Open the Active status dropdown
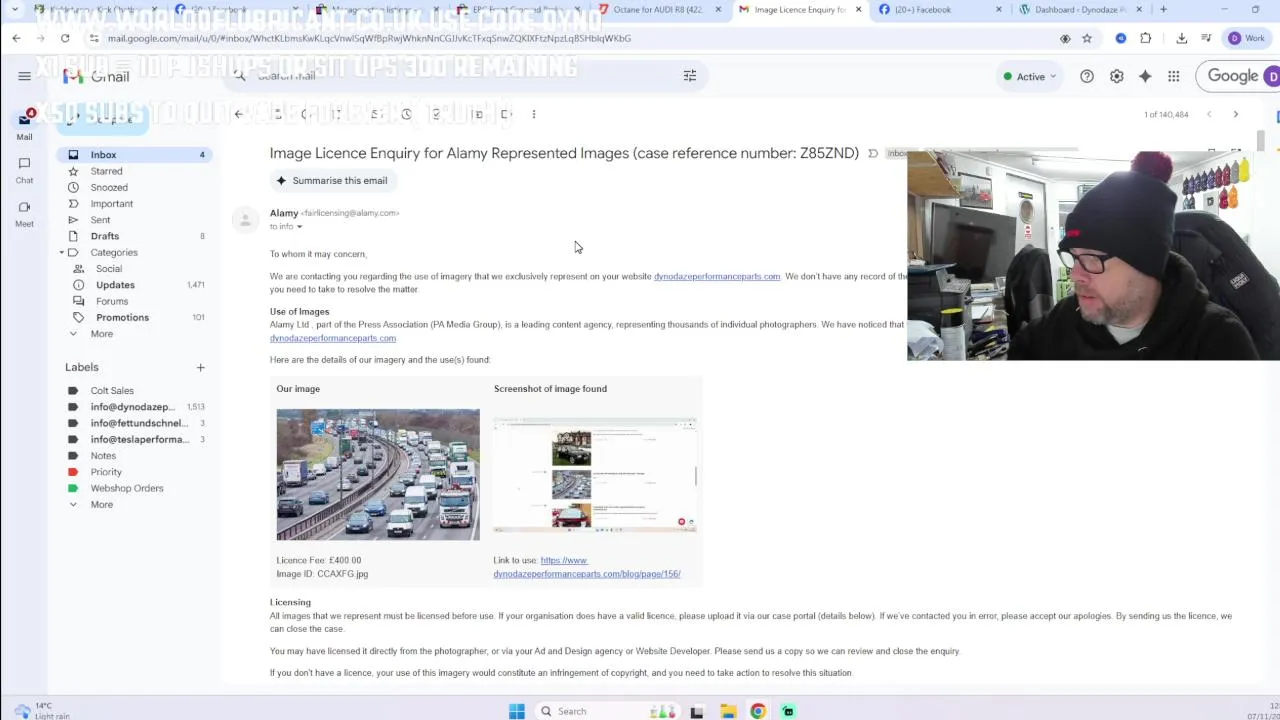Viewport: 1280px width, 720px height. [1030, 76]
